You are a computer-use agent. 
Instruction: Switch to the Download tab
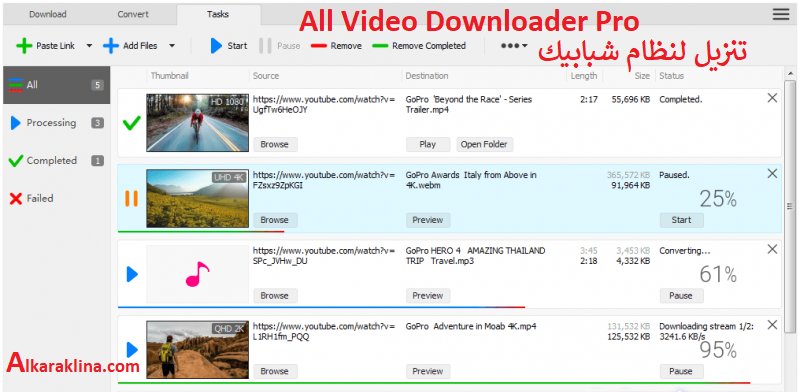tap(47, 14)
